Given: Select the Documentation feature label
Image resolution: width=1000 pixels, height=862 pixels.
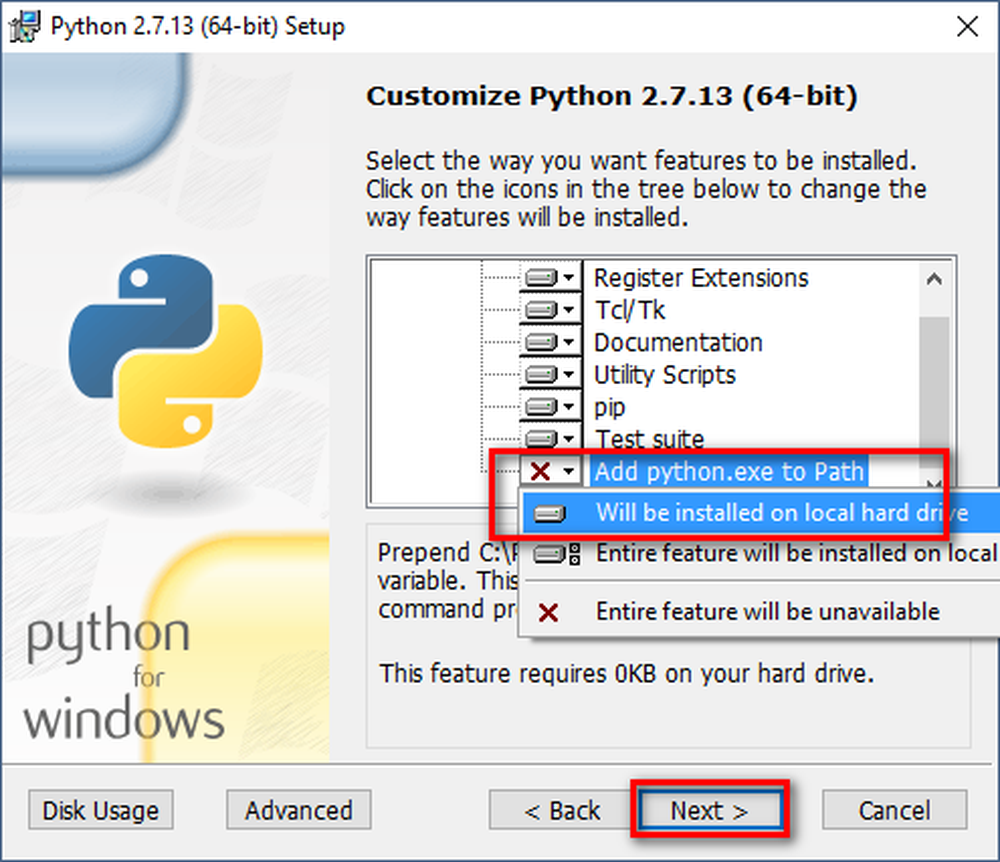Looking at the screenshot, I should pyautogui.click(x=678, y=343).
